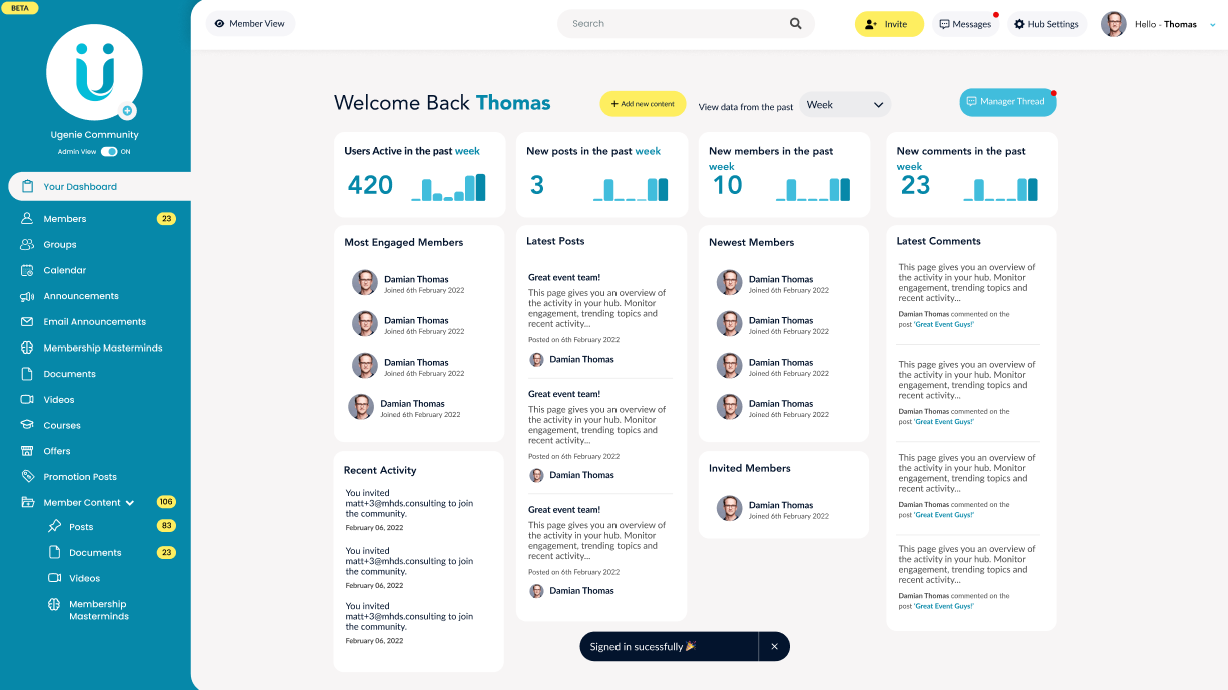Screen dimensions: 1228x690
Task: Click the BETA badge
Action: pos(20,7)
